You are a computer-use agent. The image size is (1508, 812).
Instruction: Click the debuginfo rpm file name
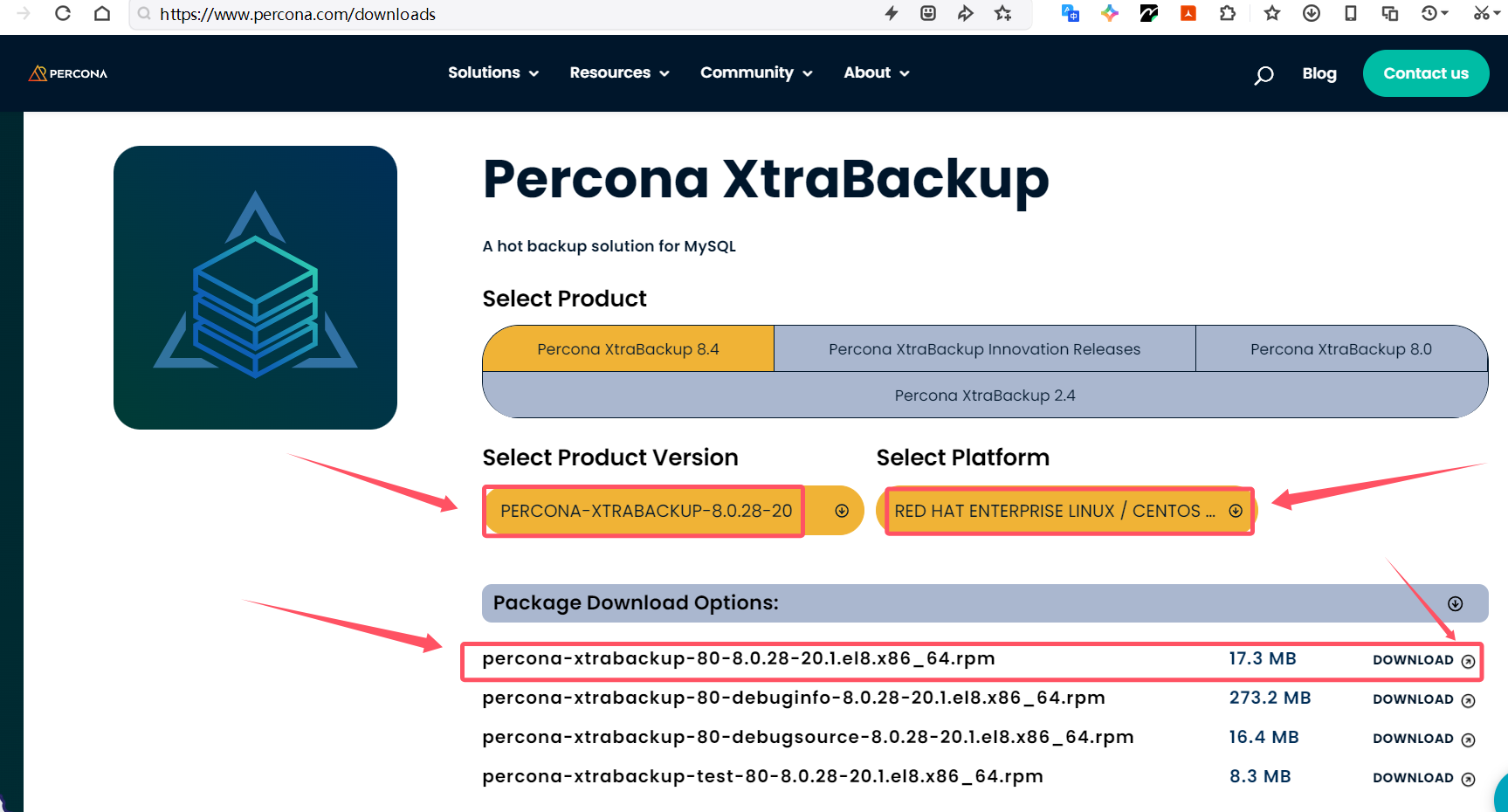pyautogui.click(x=794, y=698)
